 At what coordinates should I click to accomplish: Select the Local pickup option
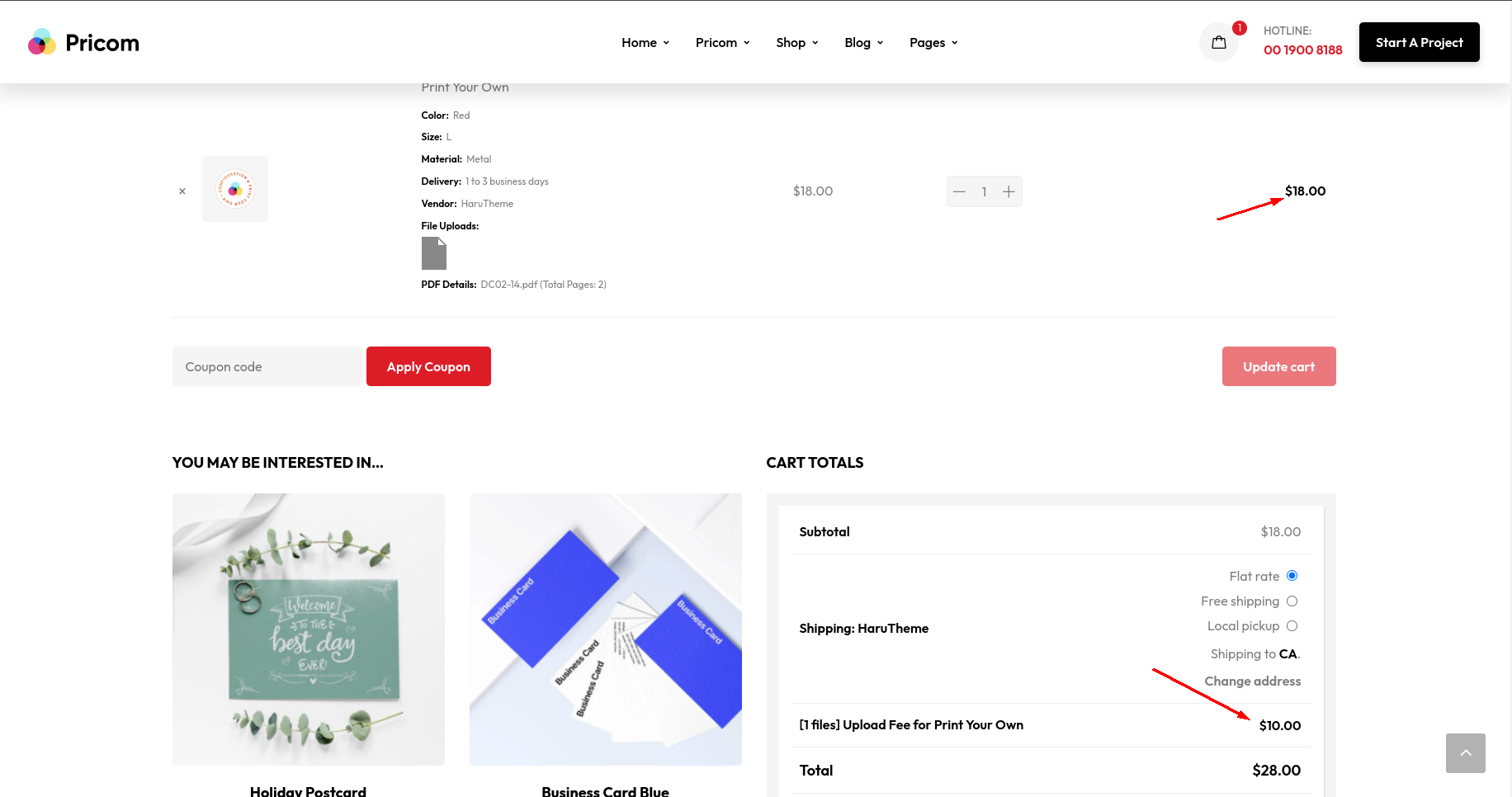click(x=1292, y=626)
